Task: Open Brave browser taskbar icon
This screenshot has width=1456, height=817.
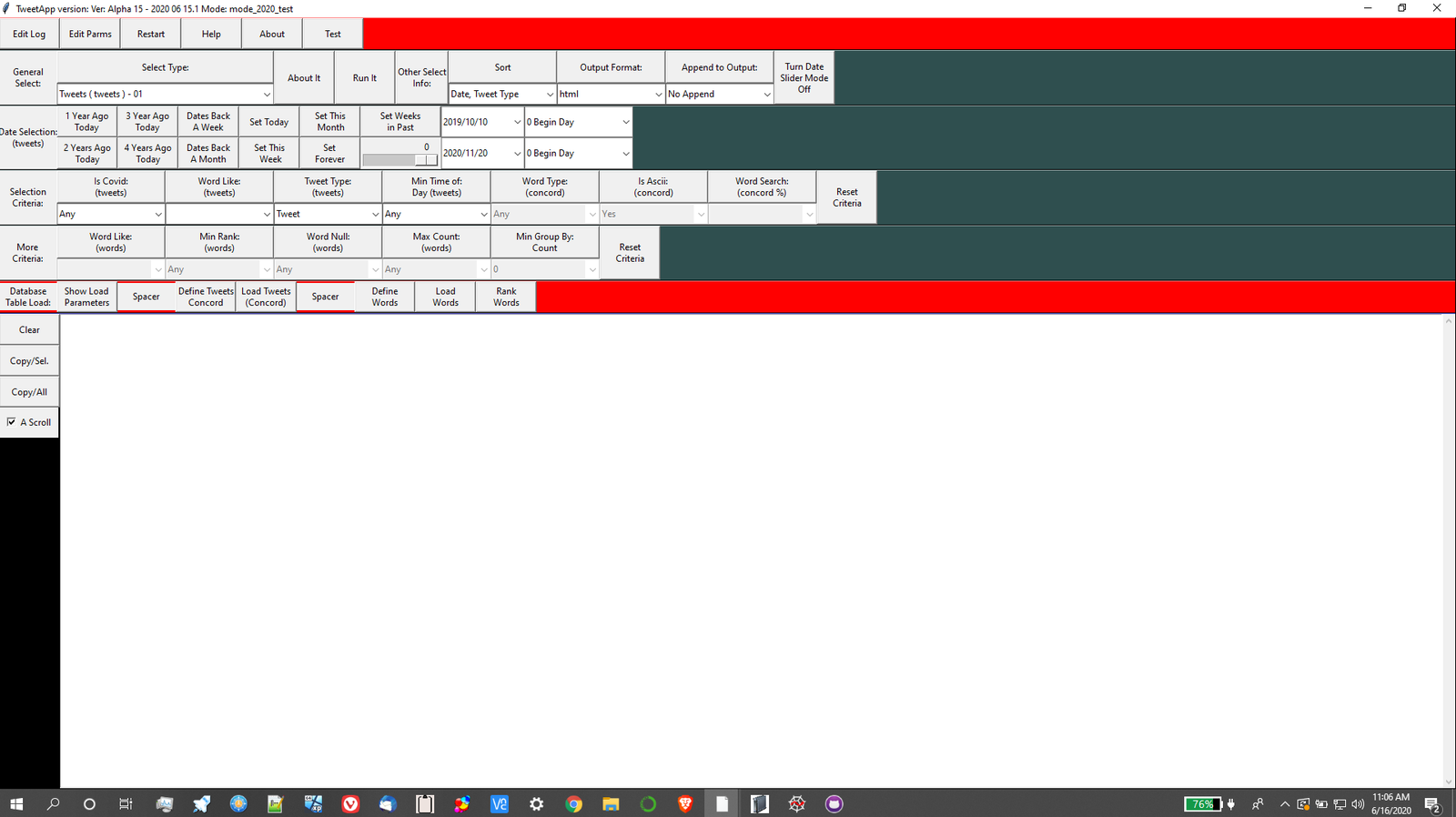Action: (x=685, y=803)
